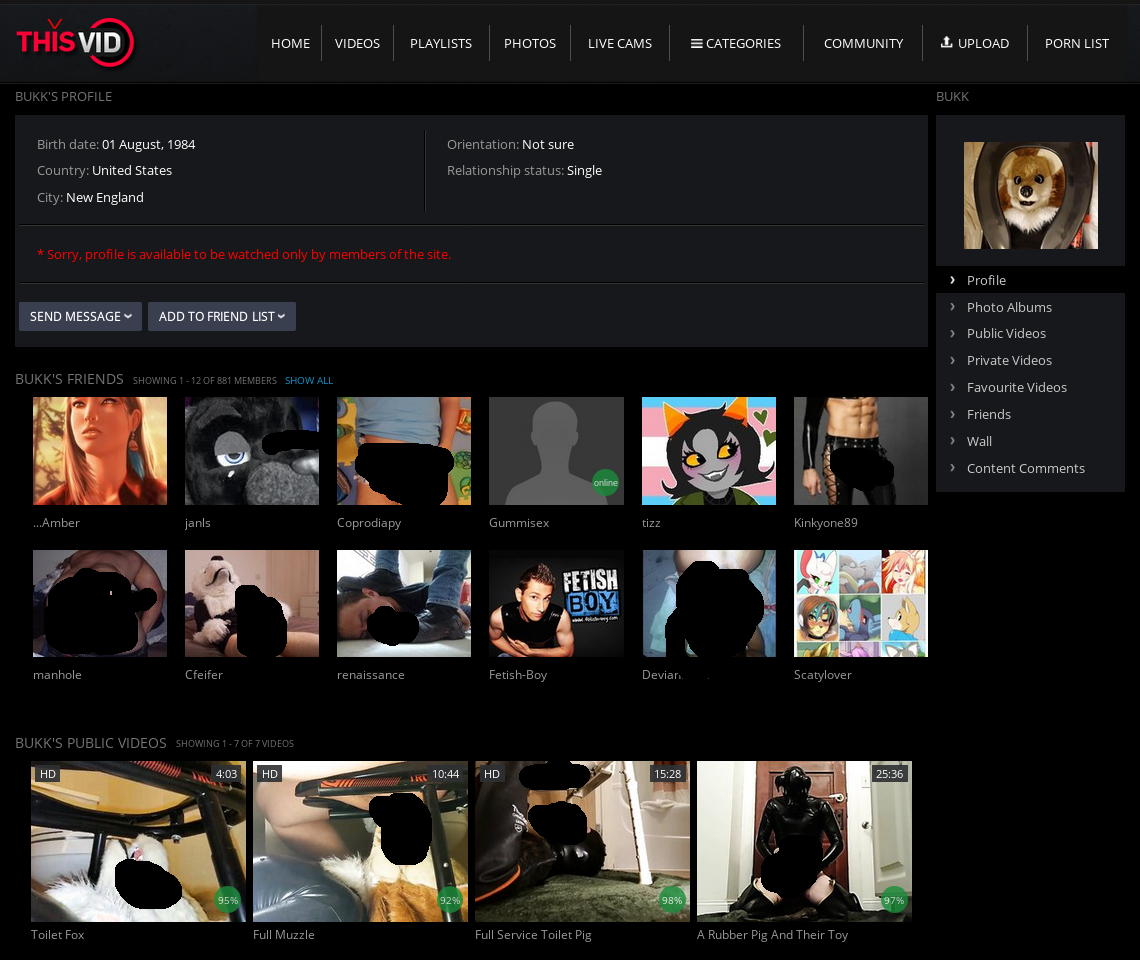Open the Live Cams menu item
This screenshot has height=960, width=1140.
(x=619, y=44)
